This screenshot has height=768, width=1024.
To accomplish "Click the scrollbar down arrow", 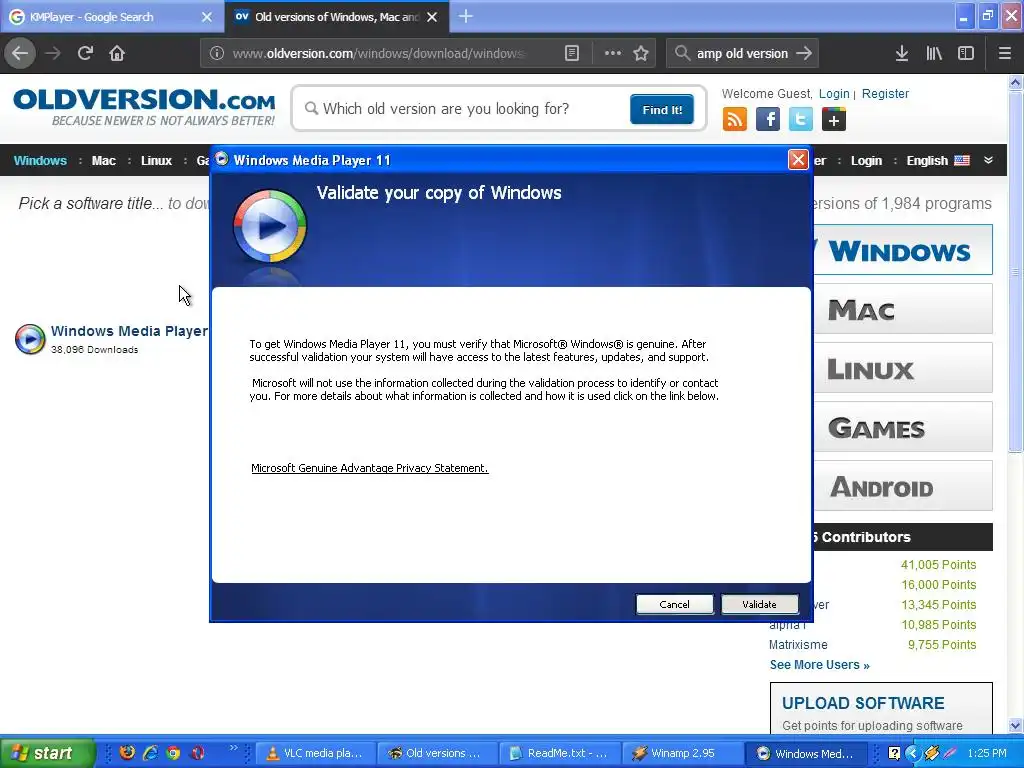I will click(1015, 726).
